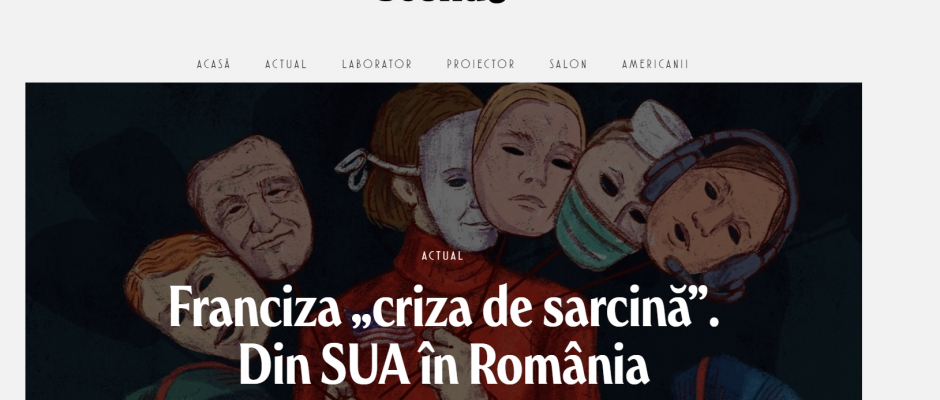Open the LABORATOR menu item
Image resolution: width=940 pixels, height=400 pixels.
tap(377, 64)
